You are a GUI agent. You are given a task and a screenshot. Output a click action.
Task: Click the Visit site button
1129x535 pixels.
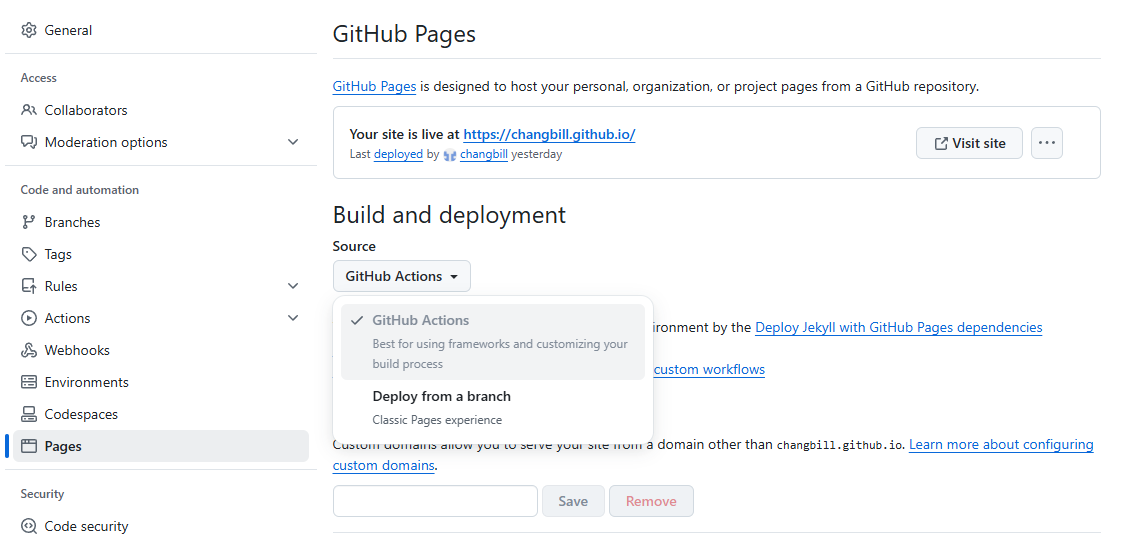[x=969, y=143]
